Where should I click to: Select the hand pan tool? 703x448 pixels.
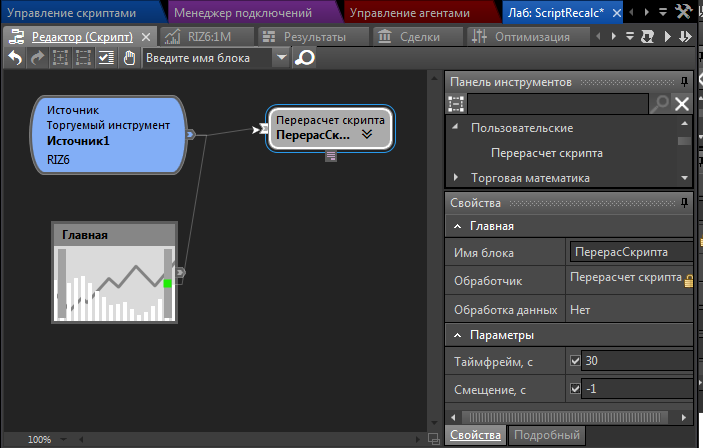pyautogui.click(x=129, y=58)
